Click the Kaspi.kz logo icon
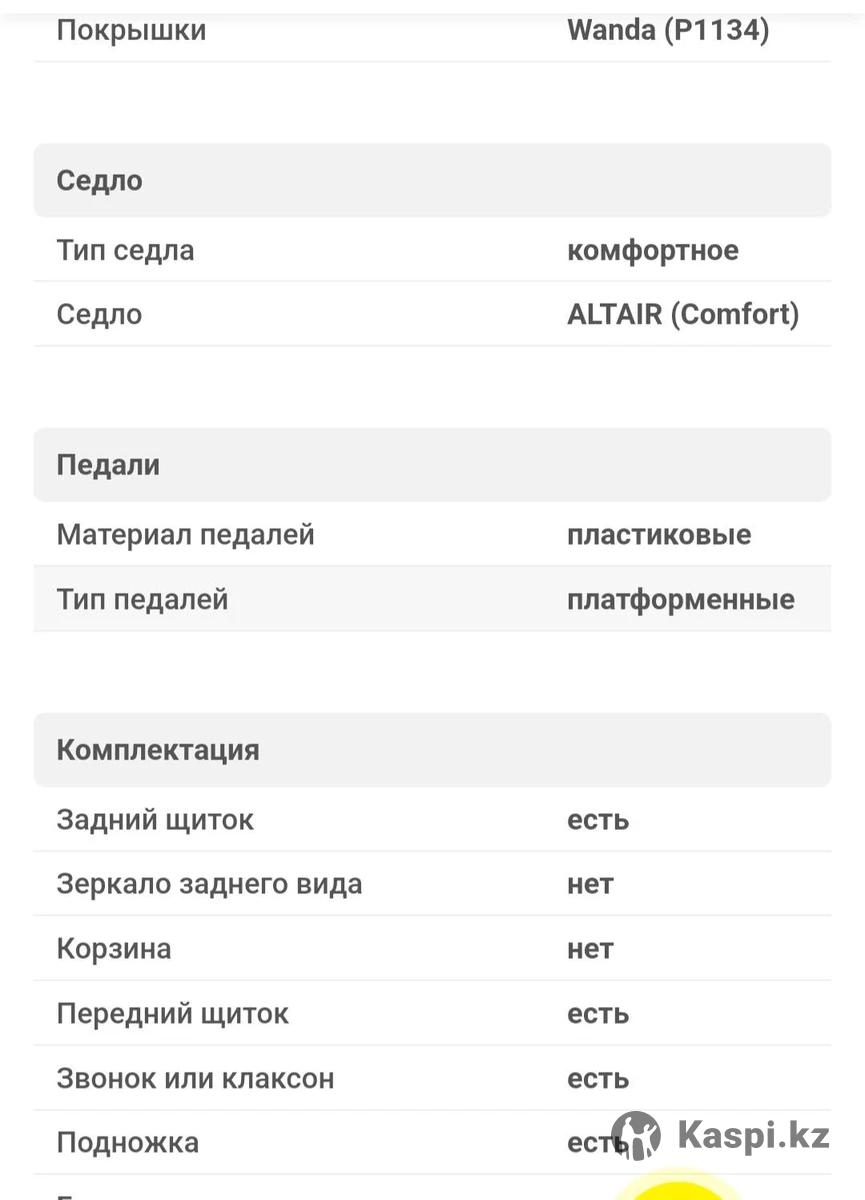 [636, 1136]
